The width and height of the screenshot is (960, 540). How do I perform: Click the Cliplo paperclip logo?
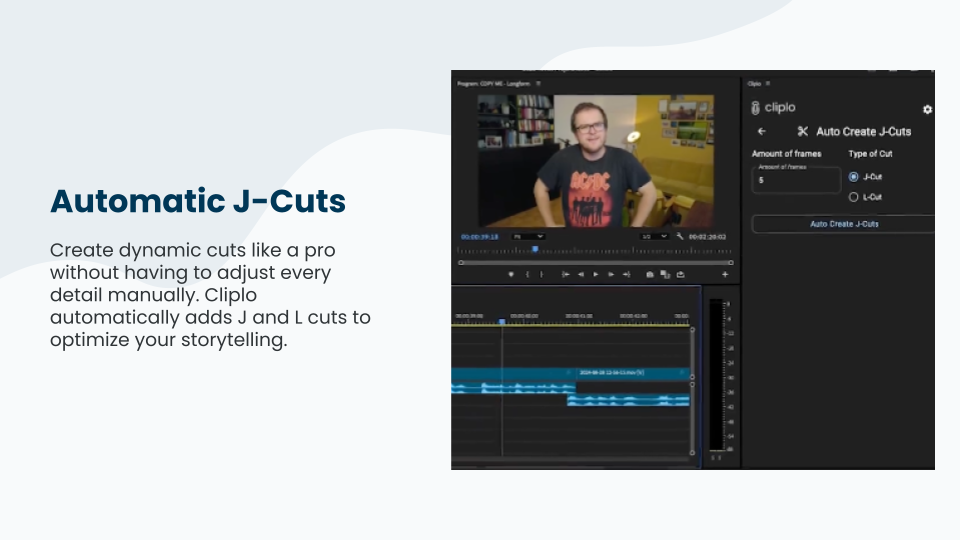pyautogui.click(x=755, y=108)
